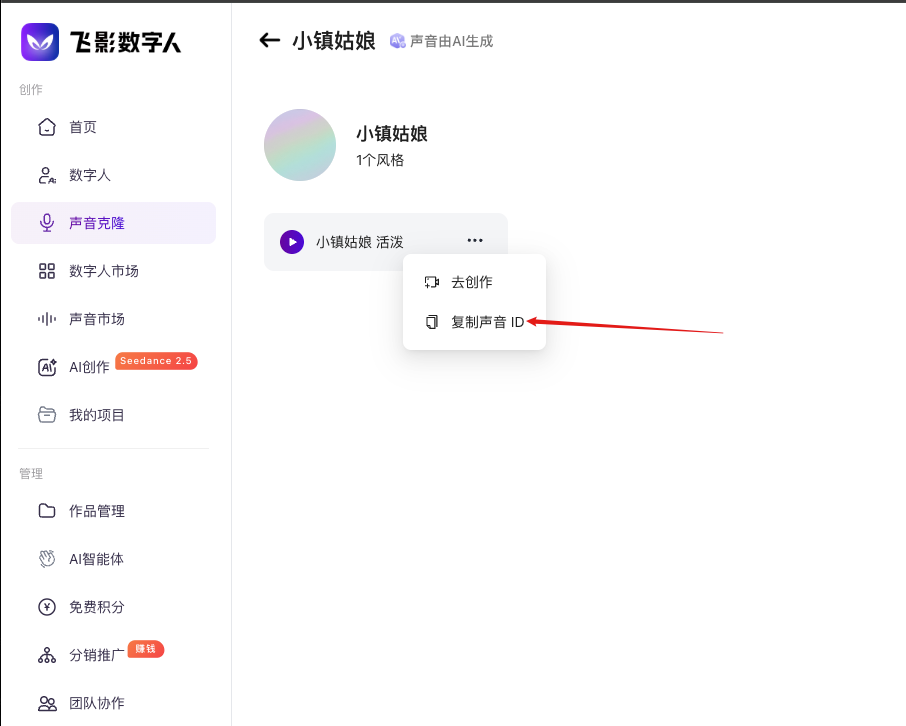The width and height of the screenshot is (906, 726).
Task: Open 团队协作 in the sidebar
Action: [x=113, y=703]
